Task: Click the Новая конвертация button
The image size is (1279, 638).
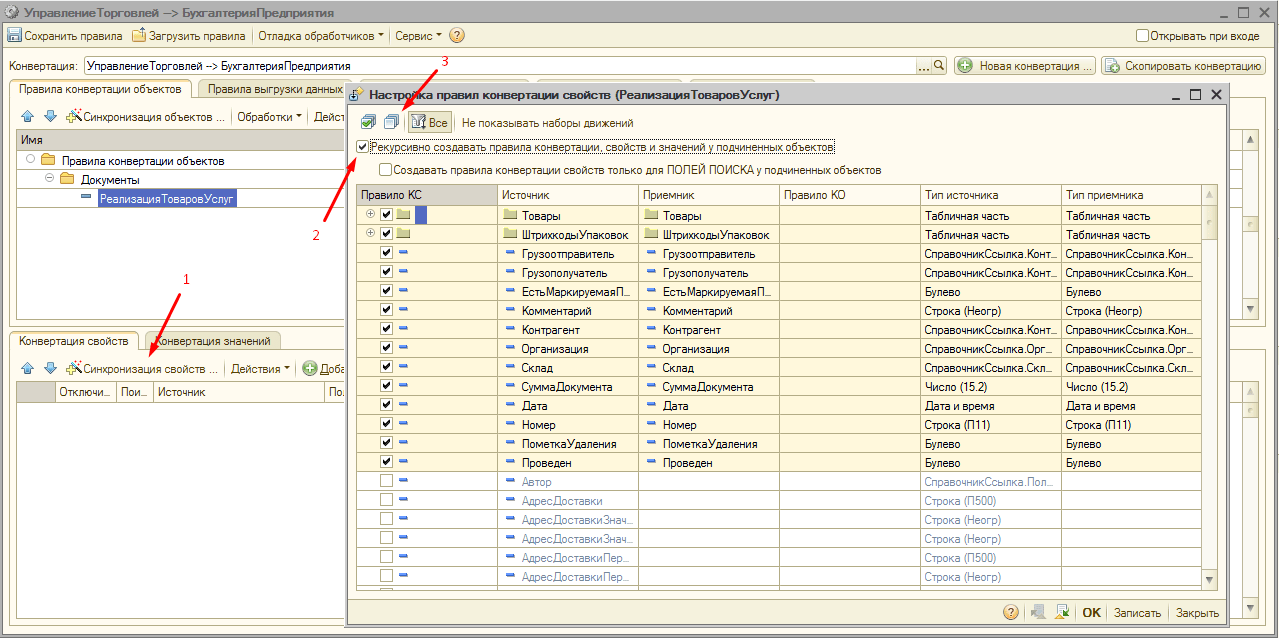Action: (x=1025, y=66)
